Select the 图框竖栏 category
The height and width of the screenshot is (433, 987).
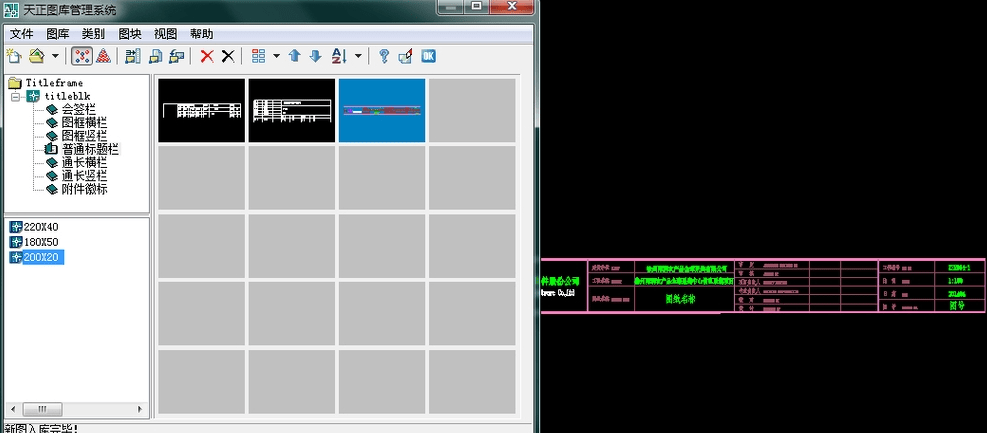[x=84, y=136]
